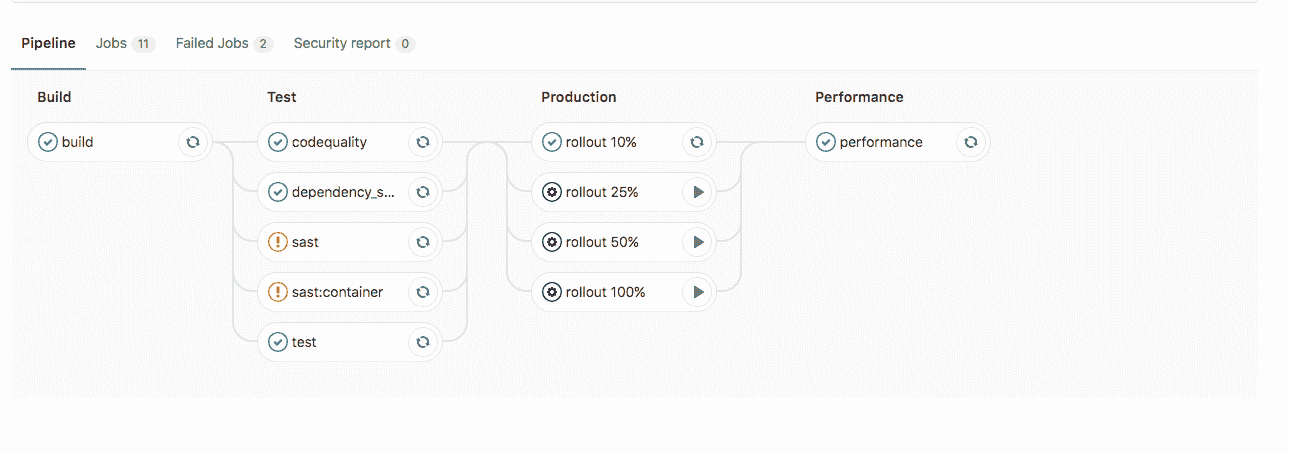Run the rollout 100% manual job
Screen dimensions: 1289x453
(698, 292)
